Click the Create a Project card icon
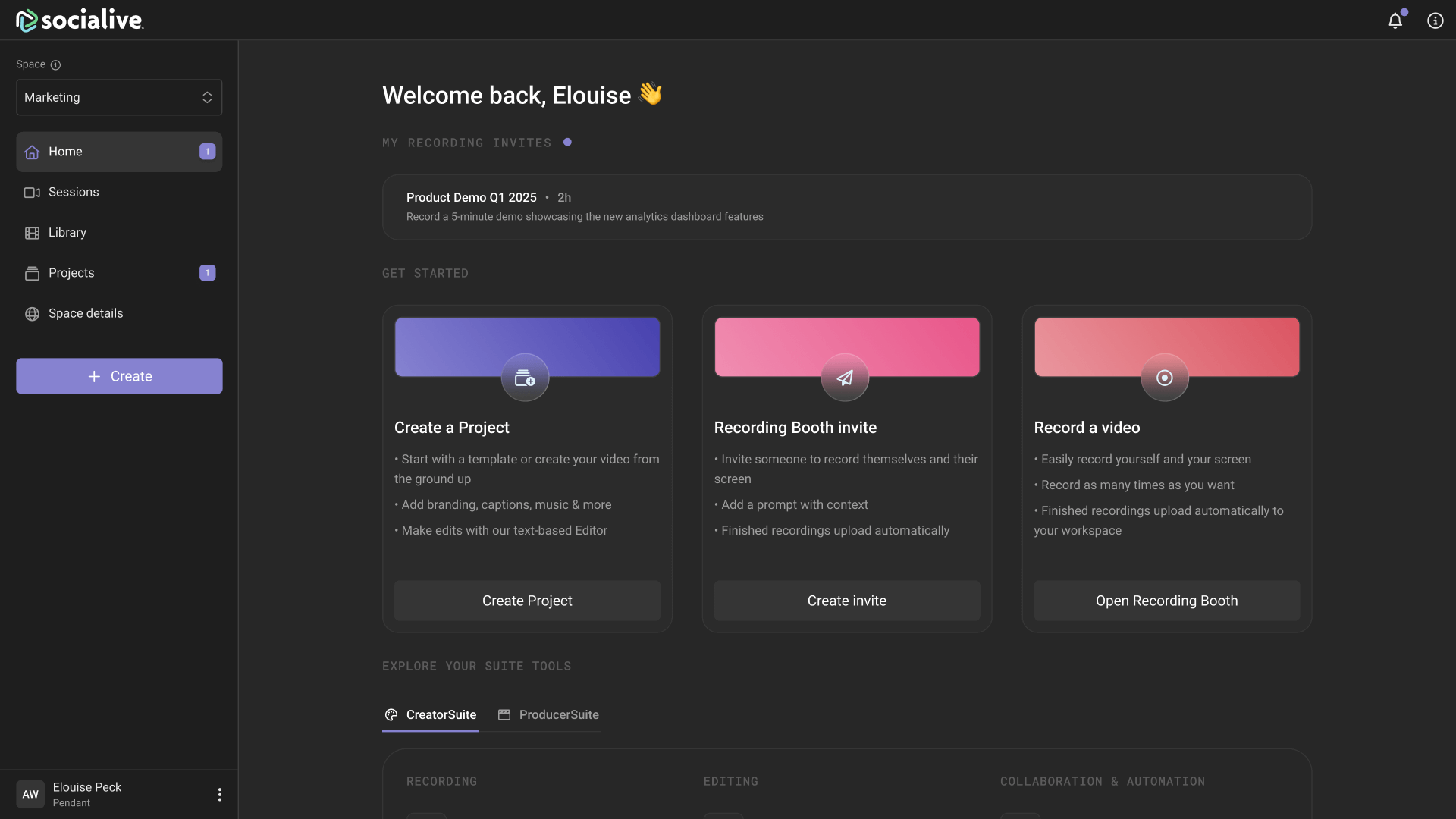 point(525,378)
